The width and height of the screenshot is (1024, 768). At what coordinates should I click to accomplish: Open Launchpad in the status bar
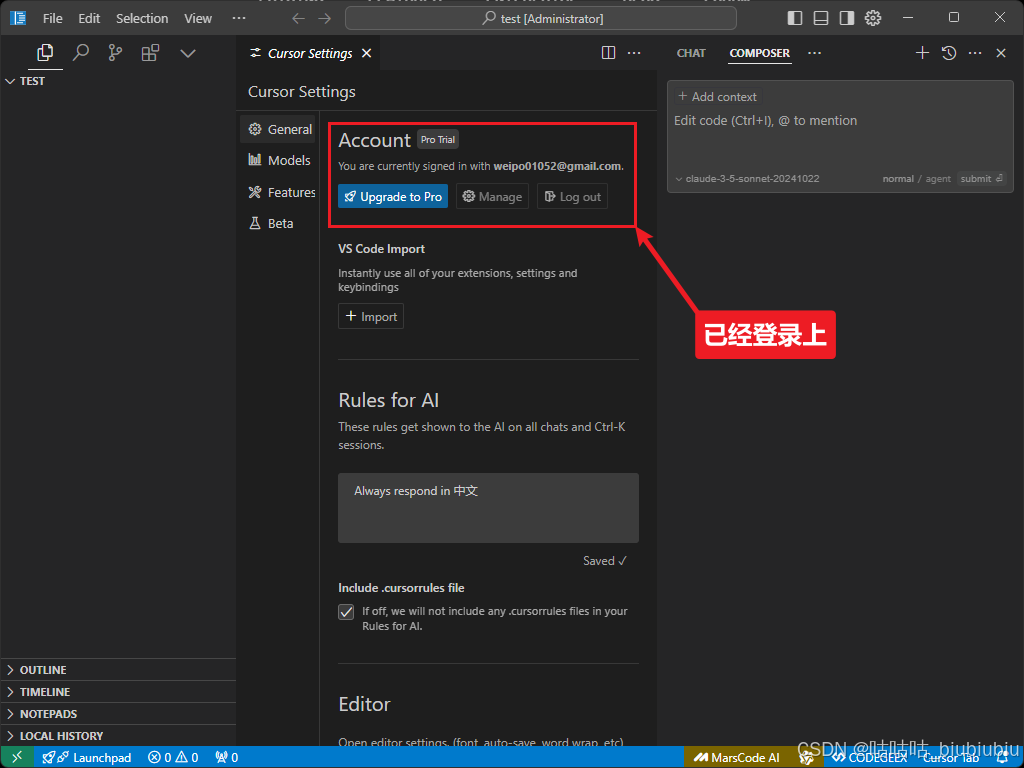[87, 758]
